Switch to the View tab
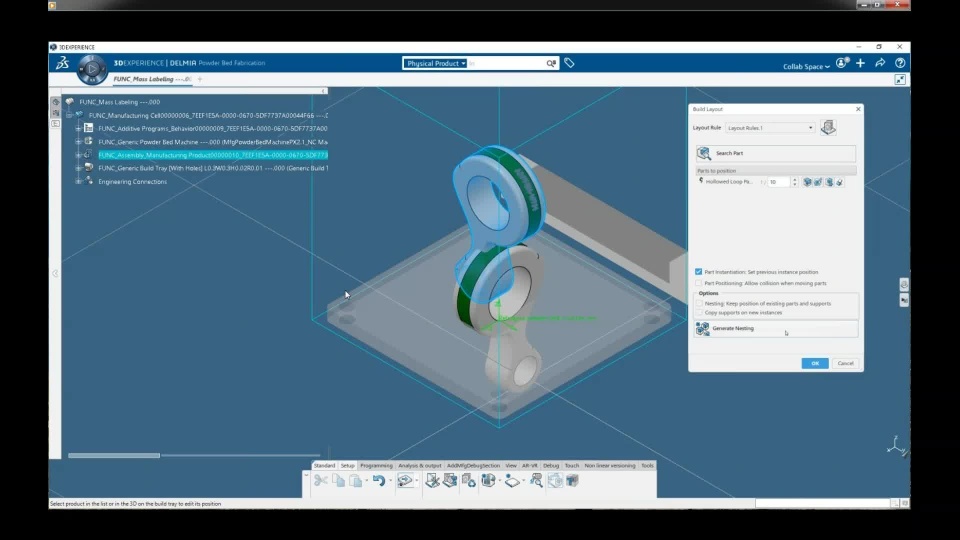 [511, 465]
